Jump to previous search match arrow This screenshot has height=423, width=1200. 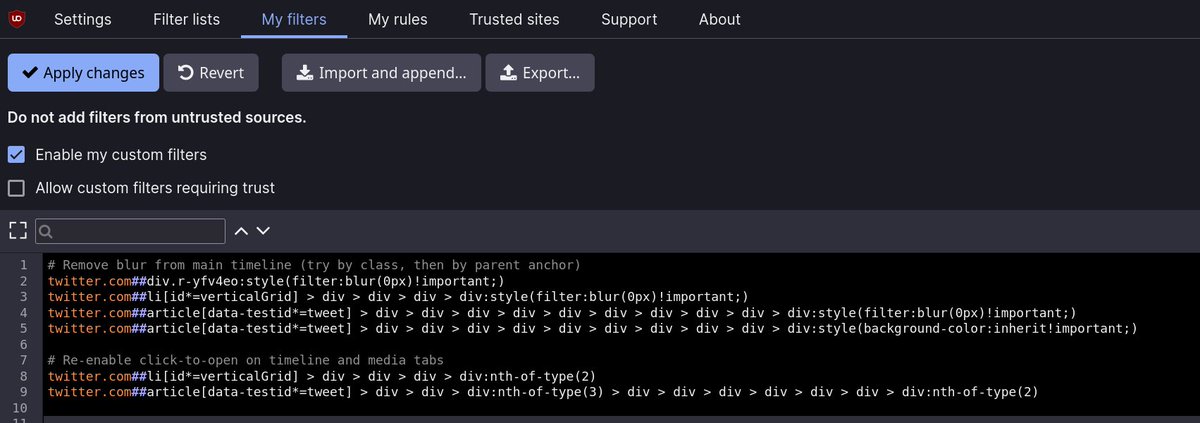pyautogui.click(x=241, y=231)
